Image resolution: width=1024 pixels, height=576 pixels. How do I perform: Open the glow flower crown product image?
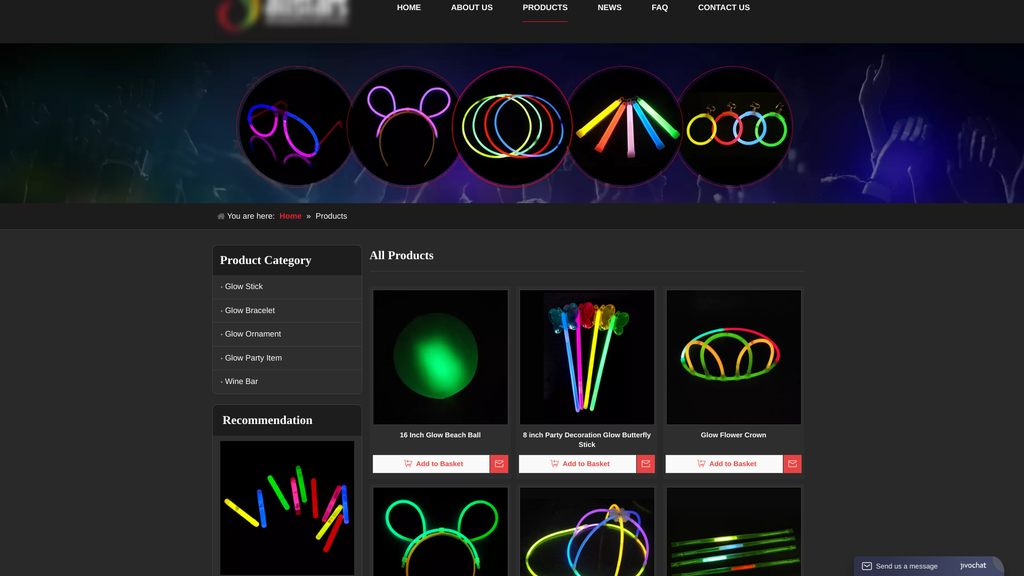[x=733, y=357]
